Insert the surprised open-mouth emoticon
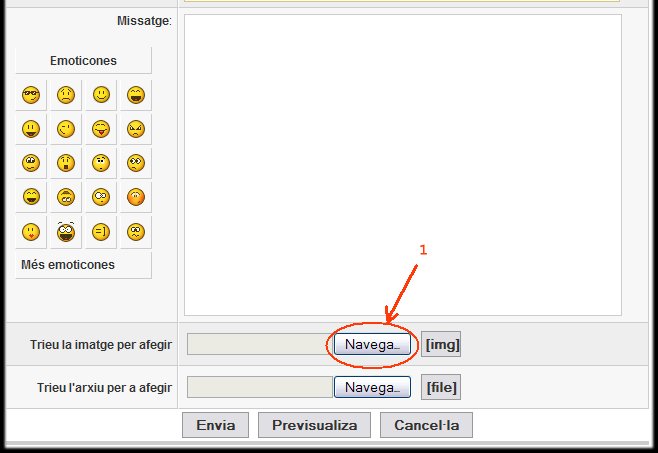 [66, 163]
